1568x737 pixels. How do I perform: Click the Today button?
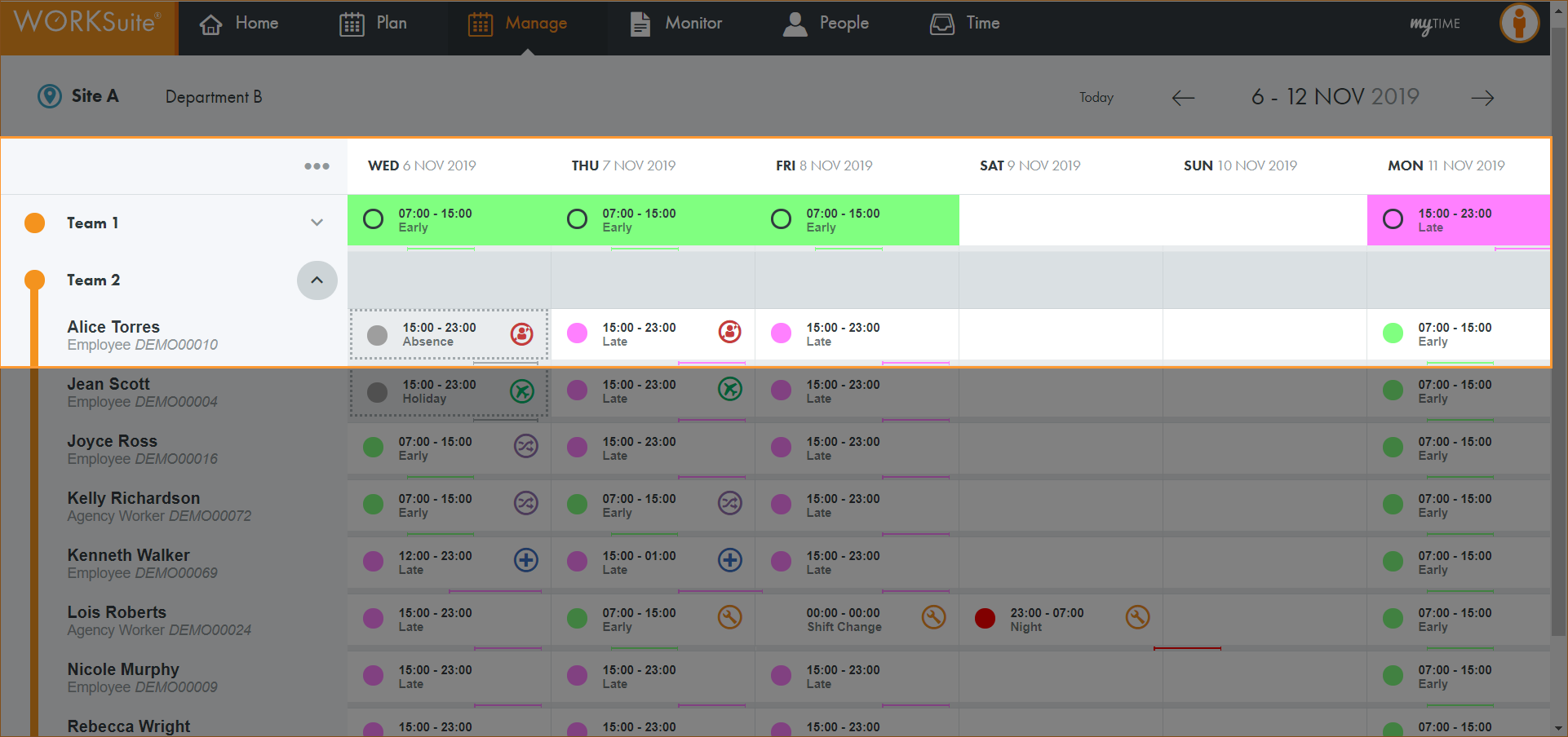(x=1096, y=98)
